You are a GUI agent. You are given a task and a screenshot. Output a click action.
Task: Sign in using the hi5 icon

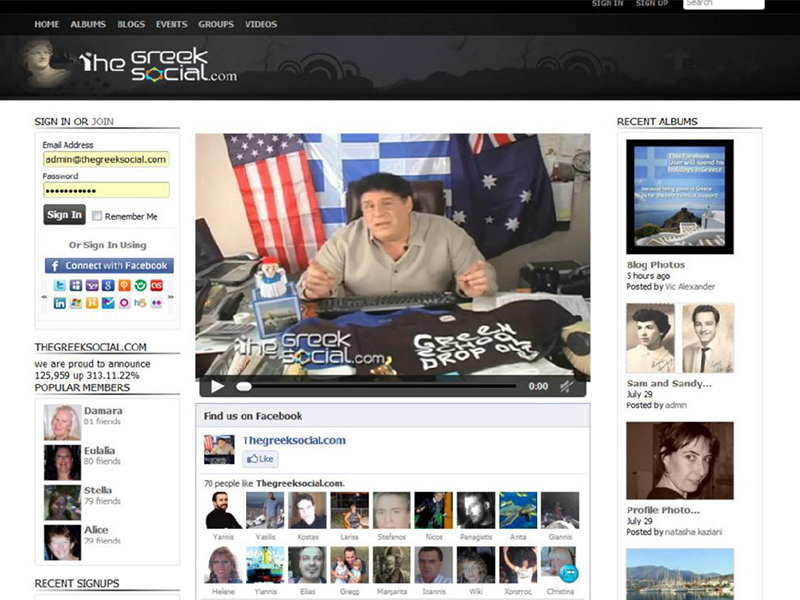(x=140, y=303)
